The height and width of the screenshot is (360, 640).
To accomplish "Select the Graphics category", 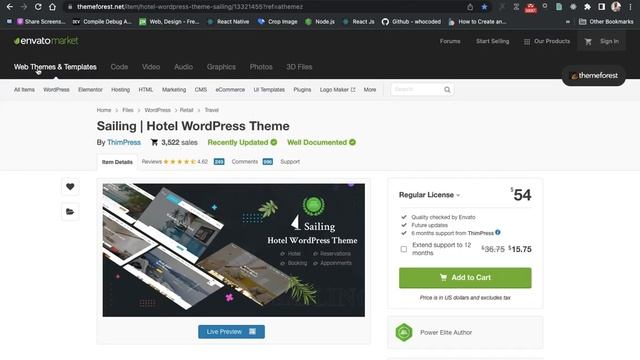I will 221,67.
